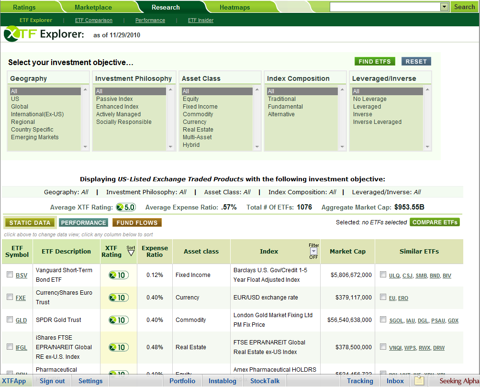This screenshot has width=480, height=387.
Task: Show the FUND FLOWS data view
Action: click(x=137, y=223)
